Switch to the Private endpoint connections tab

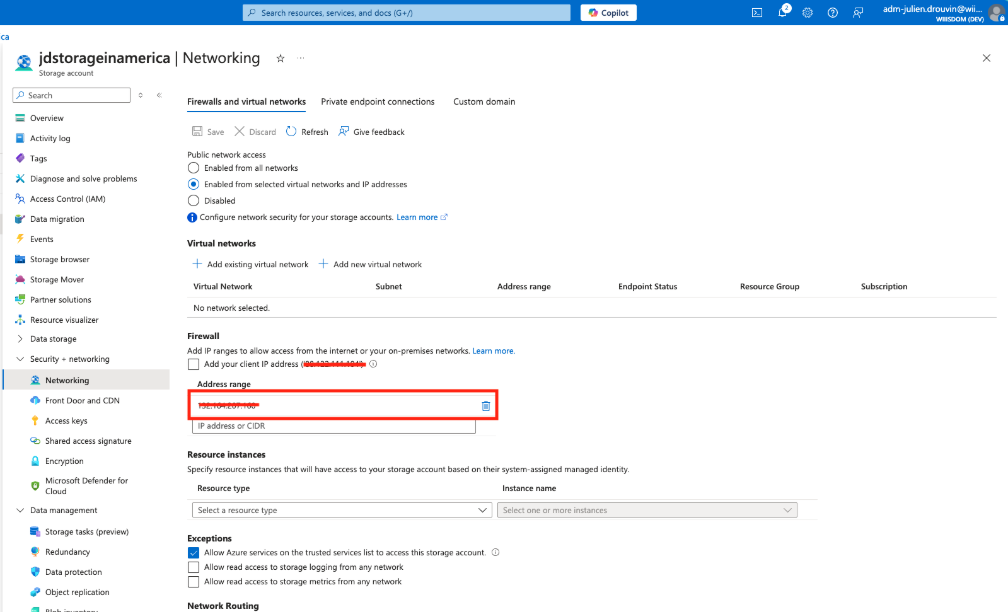point(377,101)
